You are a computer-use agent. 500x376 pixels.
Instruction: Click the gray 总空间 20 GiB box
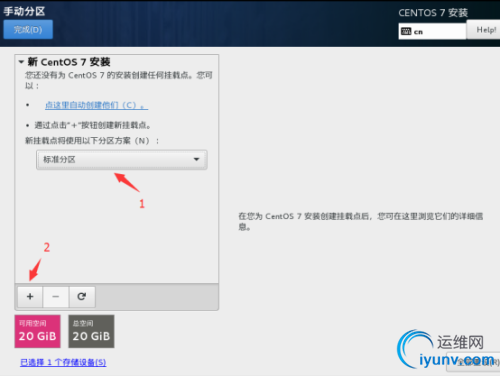click(91, 331)
